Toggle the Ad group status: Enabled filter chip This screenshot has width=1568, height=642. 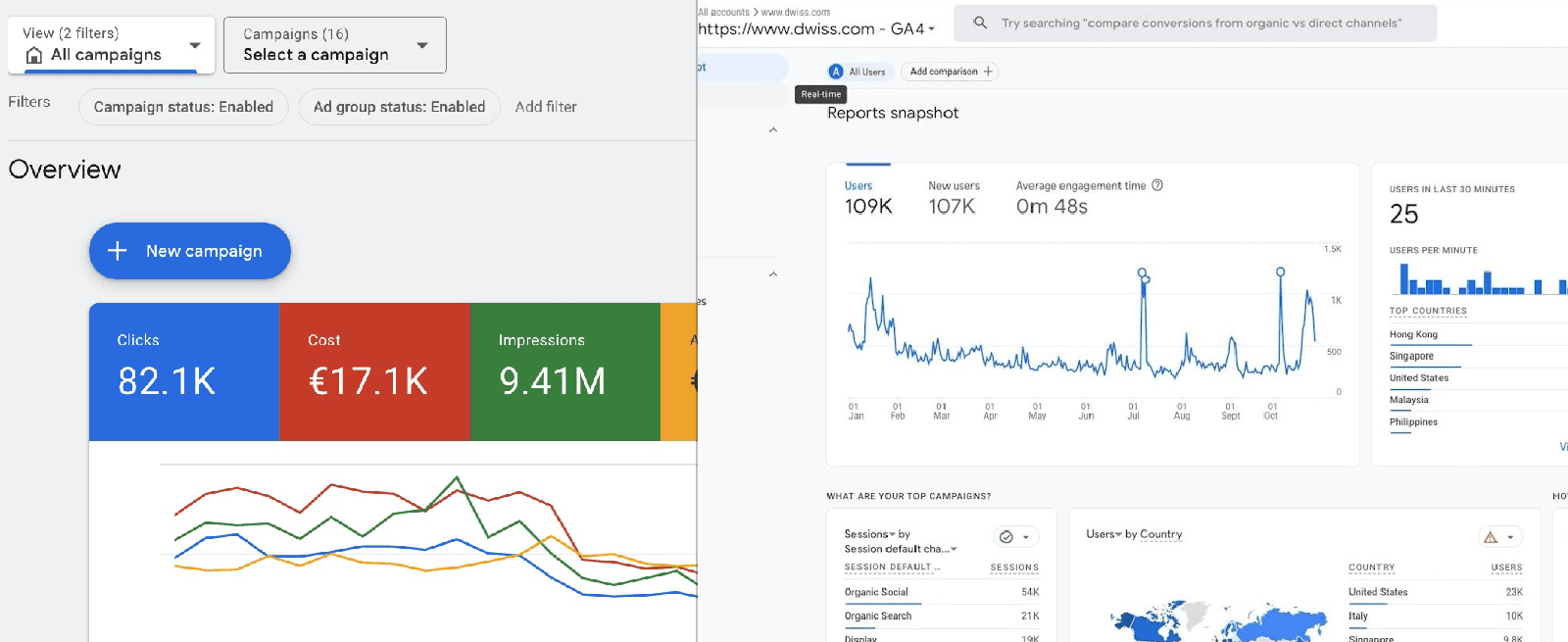(399, 107)
